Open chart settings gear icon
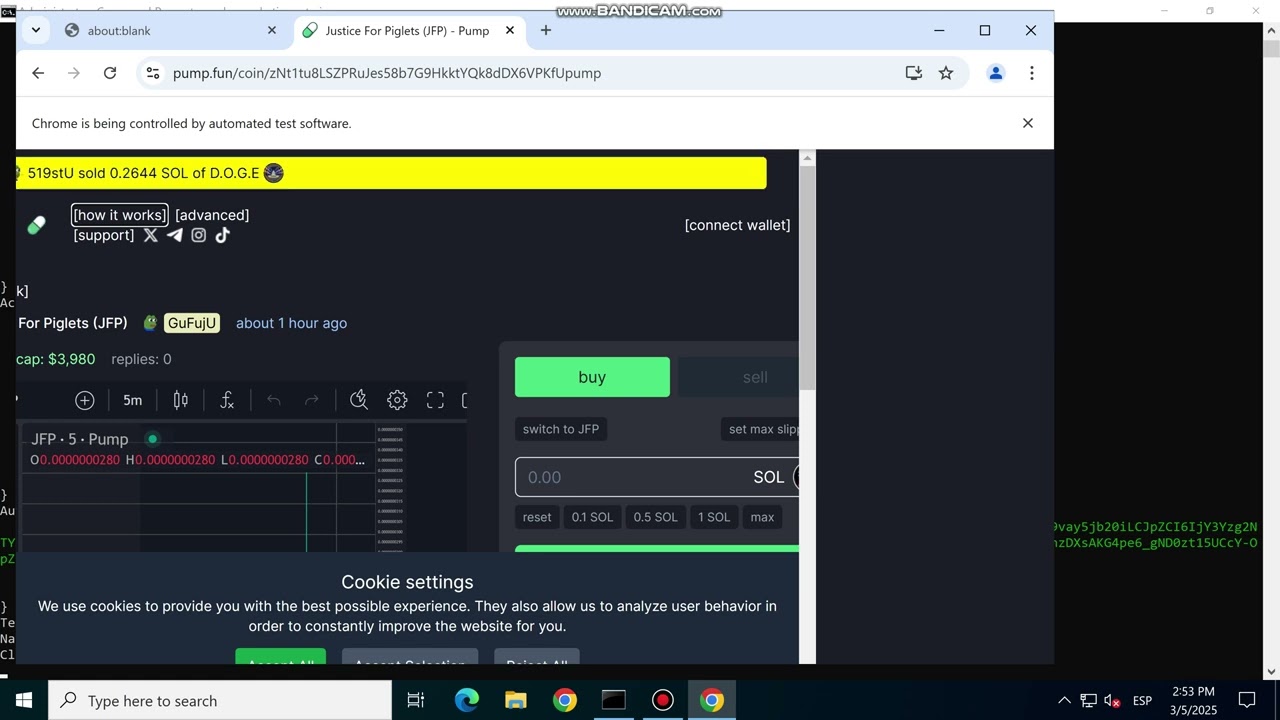Viewport: 1280px width, 720px height. click(x=397, y=400)
